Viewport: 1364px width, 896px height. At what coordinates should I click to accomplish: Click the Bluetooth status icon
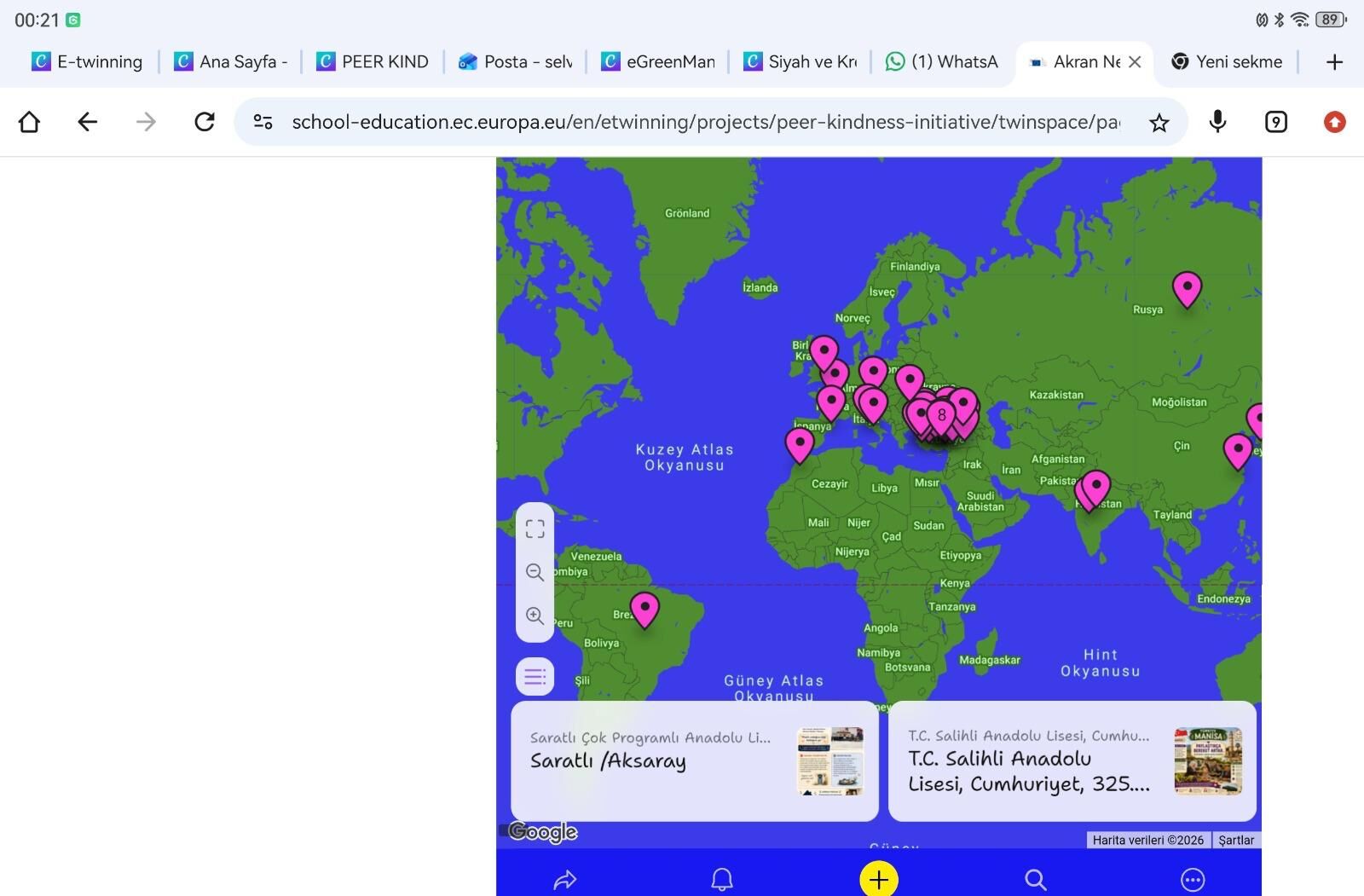point(1279,20)
